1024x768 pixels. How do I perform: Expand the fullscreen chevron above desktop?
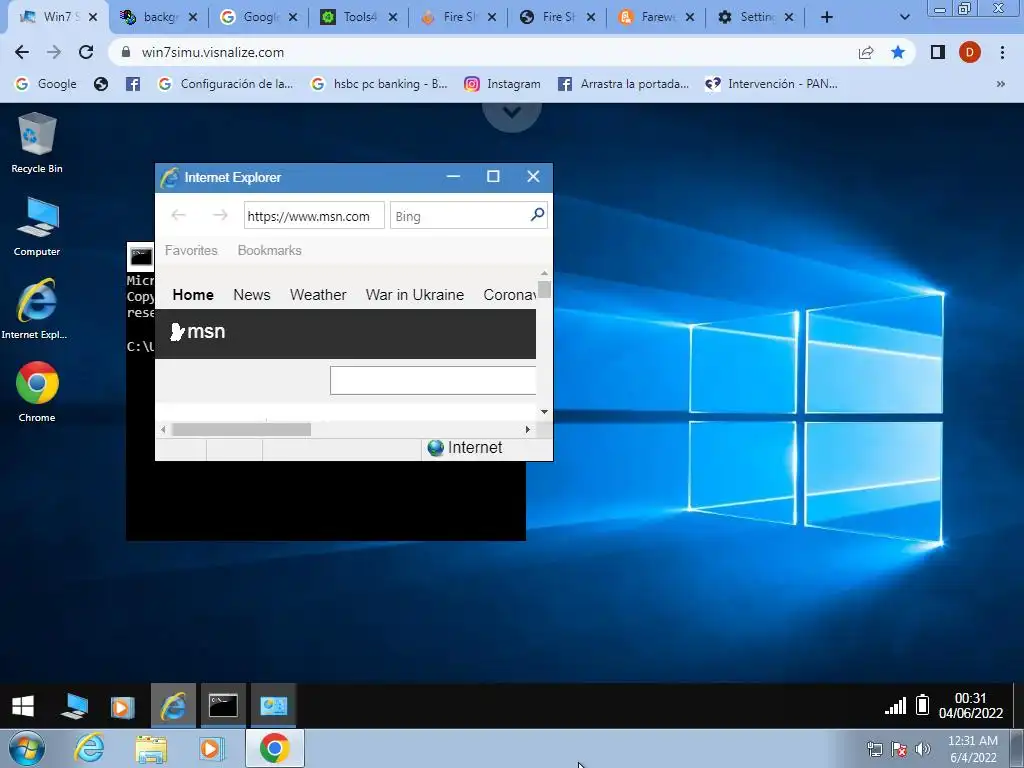pyautogui.click(x=512, y=113)
